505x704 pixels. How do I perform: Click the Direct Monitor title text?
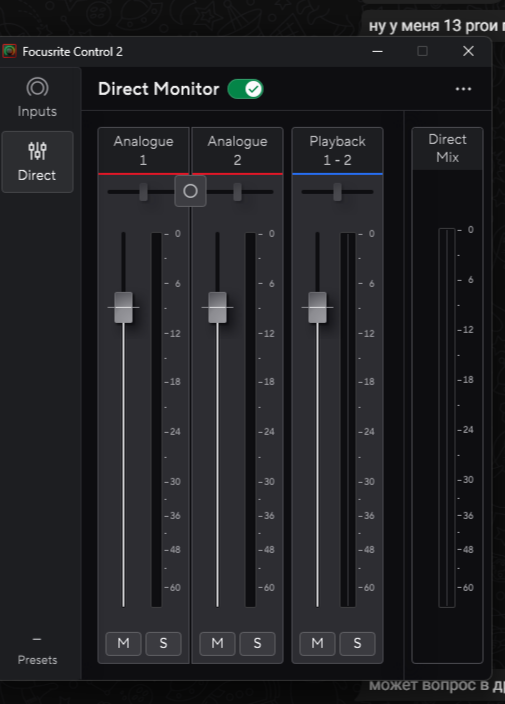pyautogui.click(x=158, y=89)
